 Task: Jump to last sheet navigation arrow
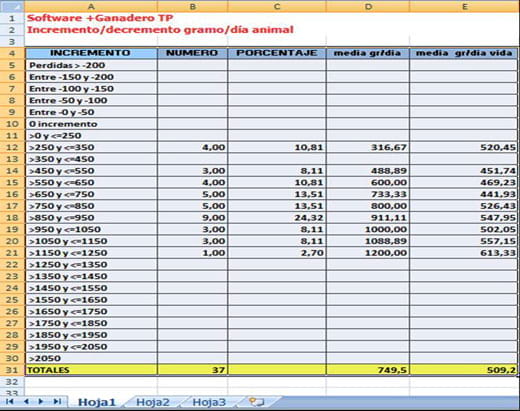coord(57,401)
